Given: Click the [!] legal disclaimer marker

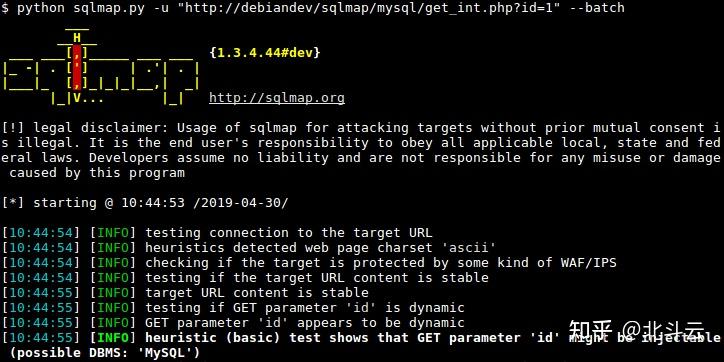Looking at the screenshot, I should (14, 128).
